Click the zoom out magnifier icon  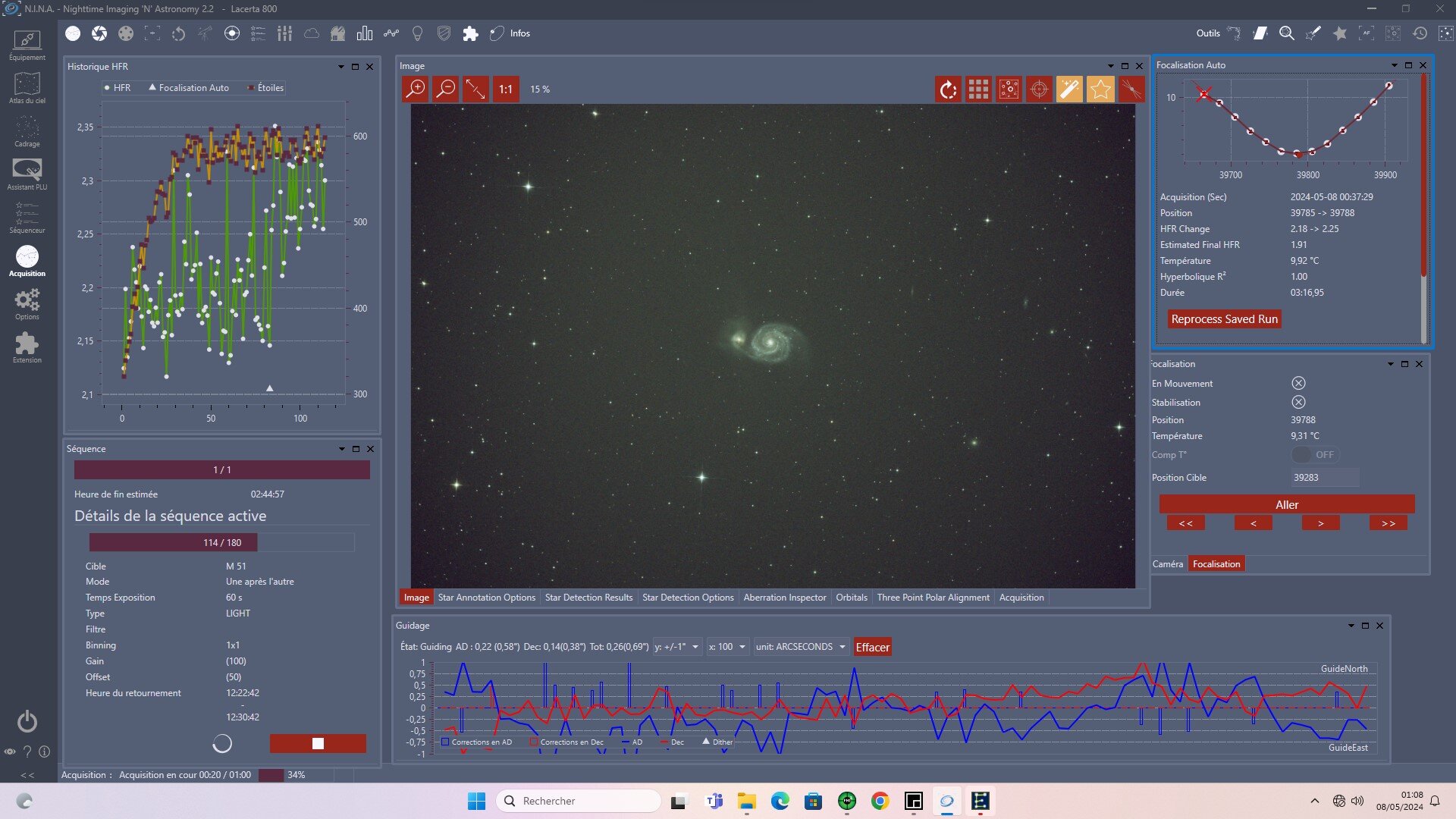click(x=446, y=89)
